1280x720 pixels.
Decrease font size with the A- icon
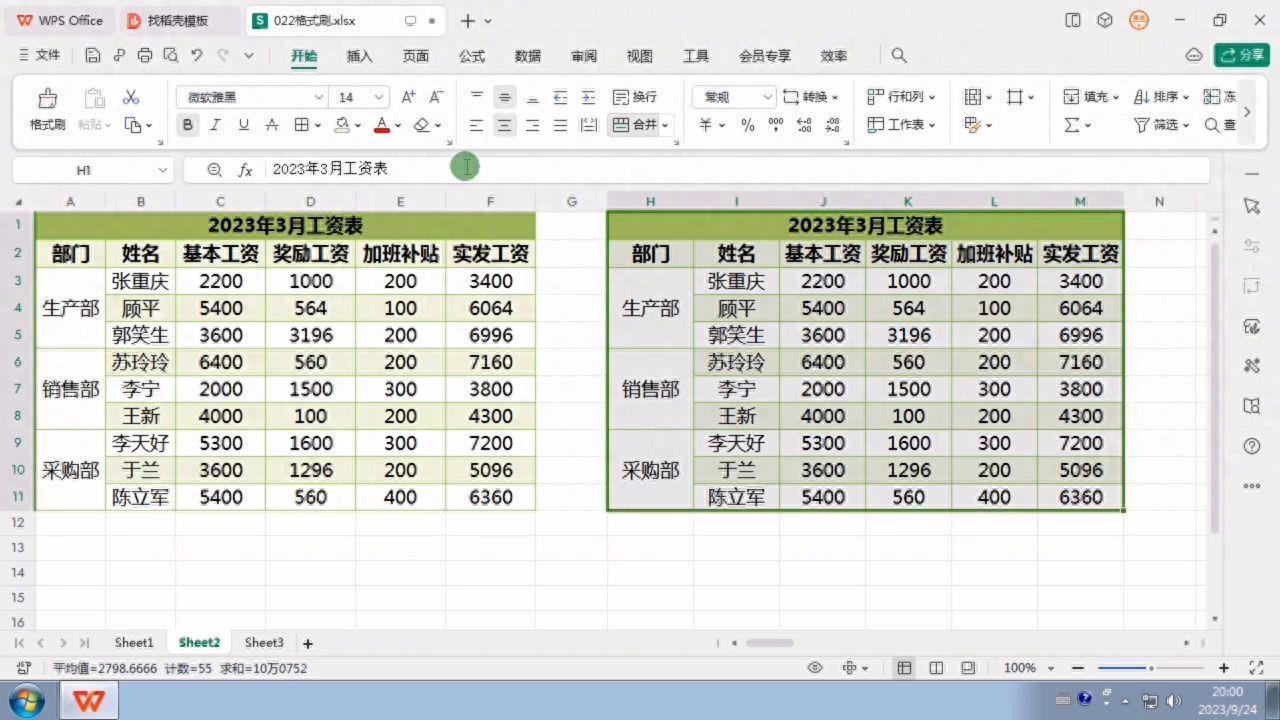click(x=436, y=97)
